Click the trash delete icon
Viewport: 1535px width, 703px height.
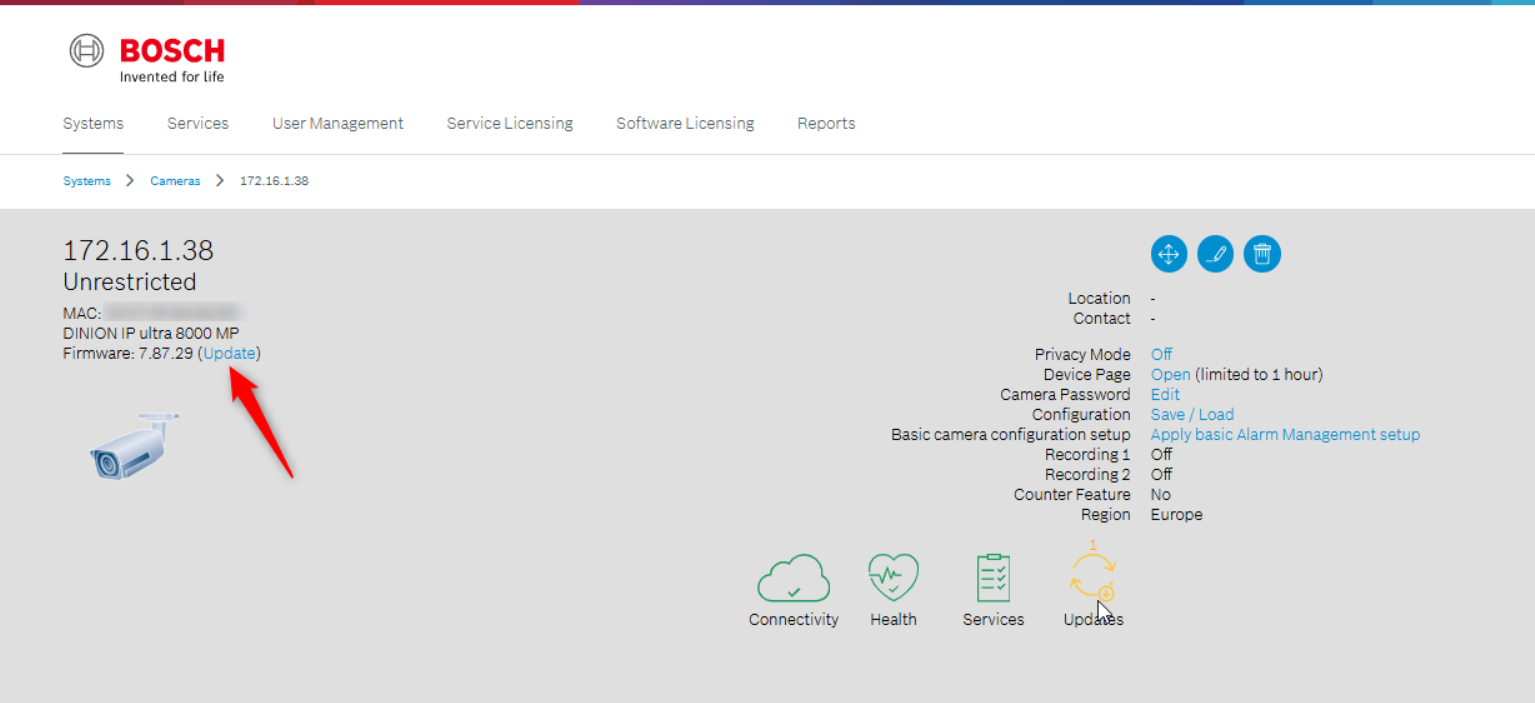(x=1262, y=254)
